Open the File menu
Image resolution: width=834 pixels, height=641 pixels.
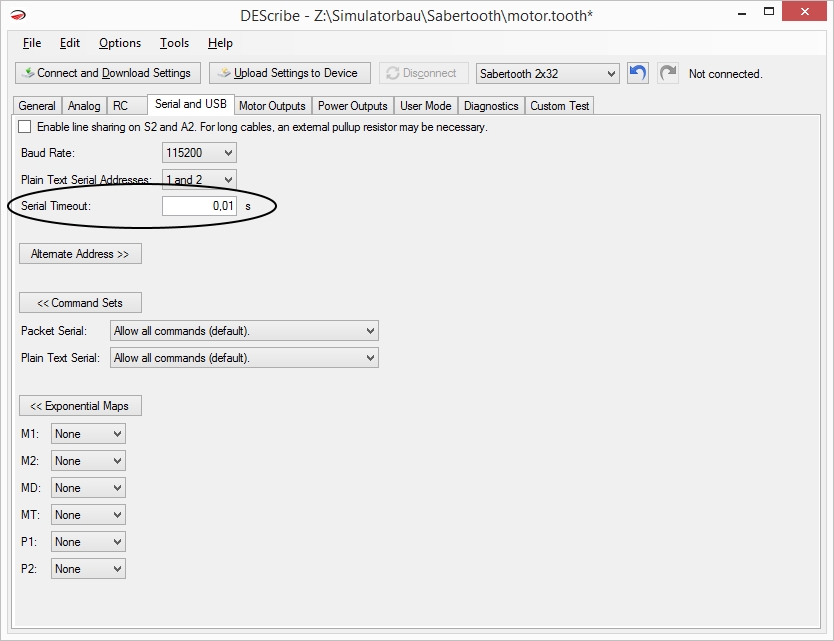(x=32, y=43)
